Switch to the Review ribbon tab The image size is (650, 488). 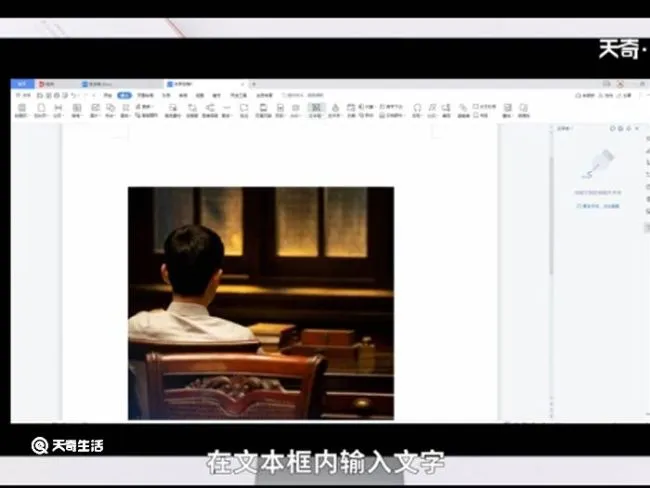(x=183, y=95)
